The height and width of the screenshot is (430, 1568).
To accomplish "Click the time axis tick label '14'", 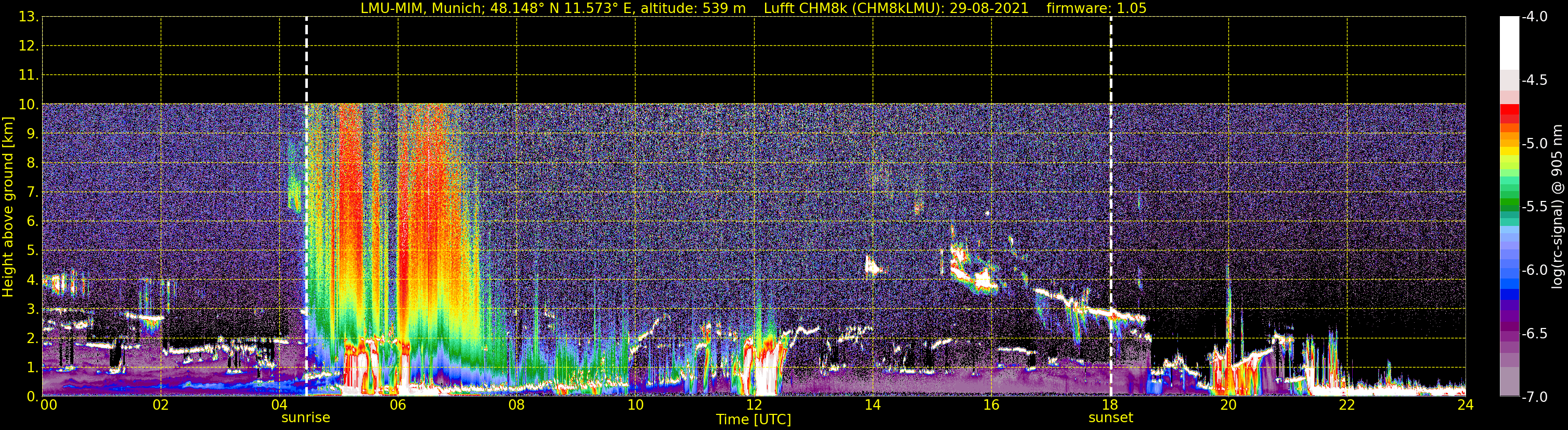I will (873, 405).
